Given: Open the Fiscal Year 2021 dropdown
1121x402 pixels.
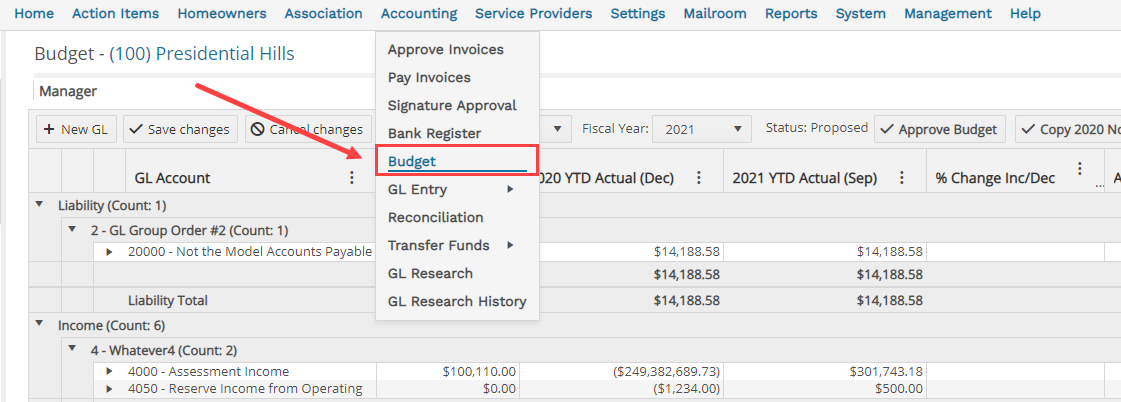Looking at the screenshot, I should [701, 129].
